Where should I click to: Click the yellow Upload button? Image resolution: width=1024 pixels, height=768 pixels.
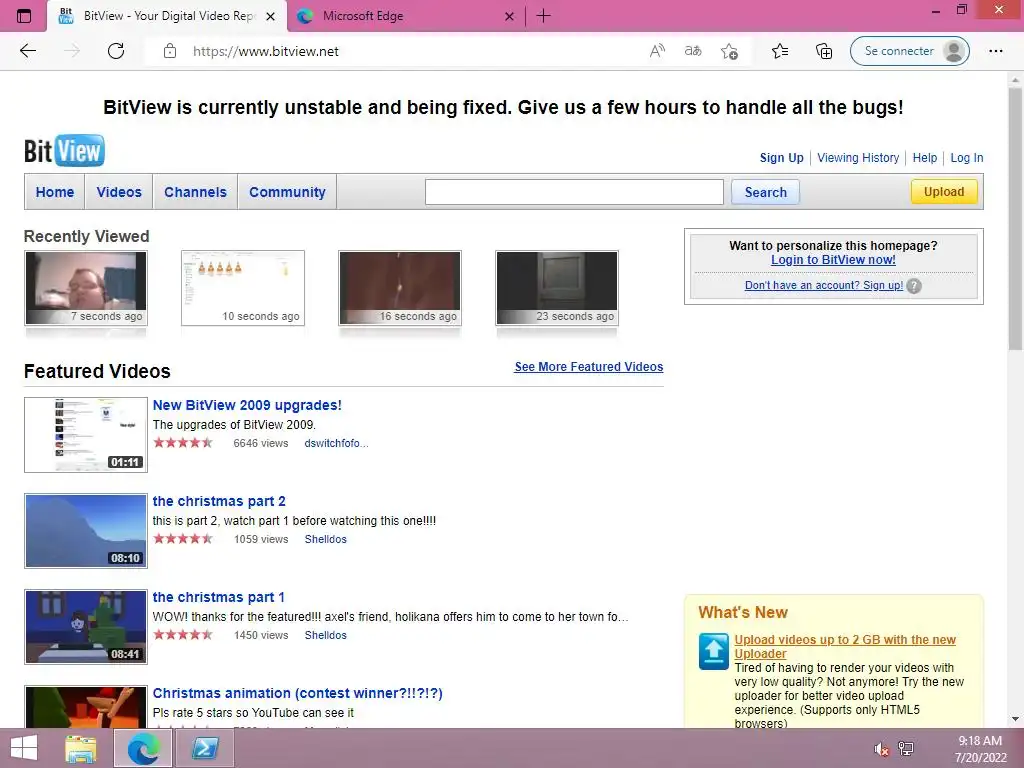[944, 191]
